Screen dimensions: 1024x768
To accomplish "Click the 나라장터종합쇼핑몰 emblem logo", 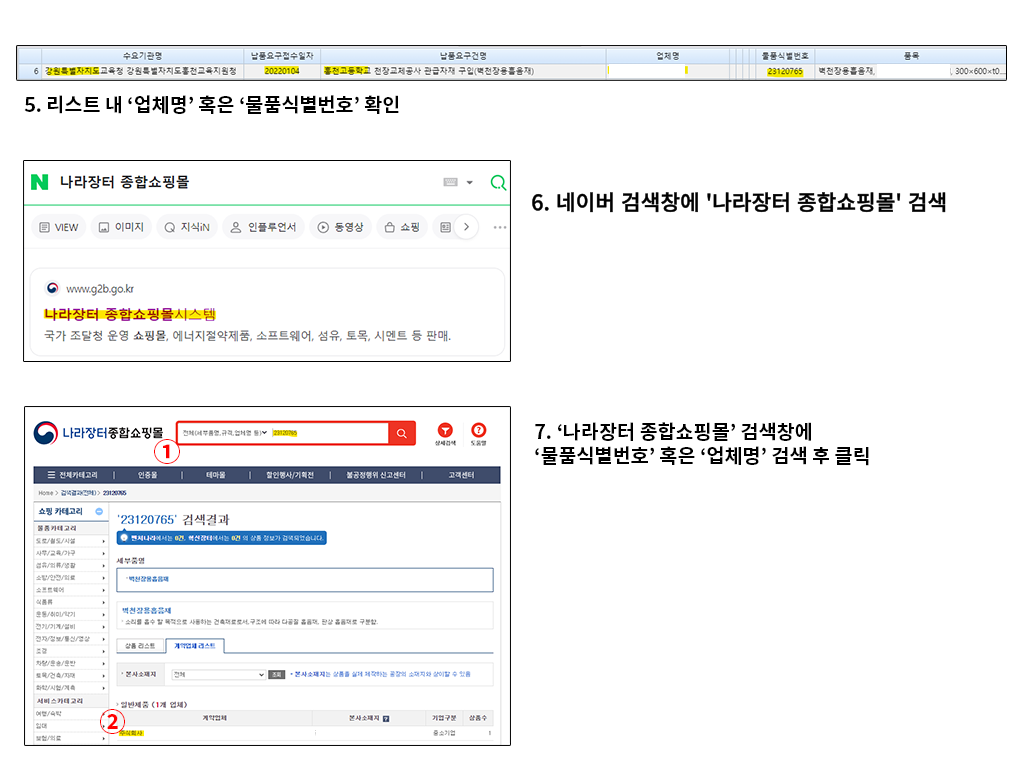I will click(x=45, y=431).
